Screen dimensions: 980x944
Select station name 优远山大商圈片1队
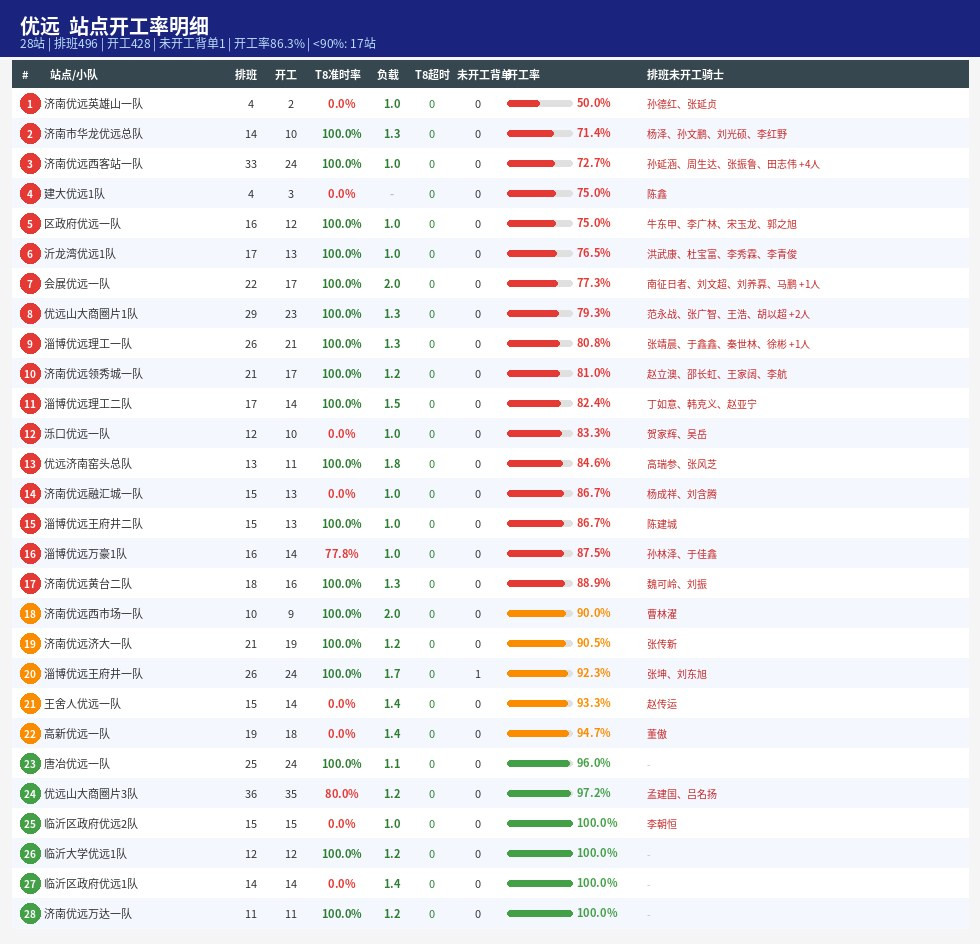[x=91, y=314]
